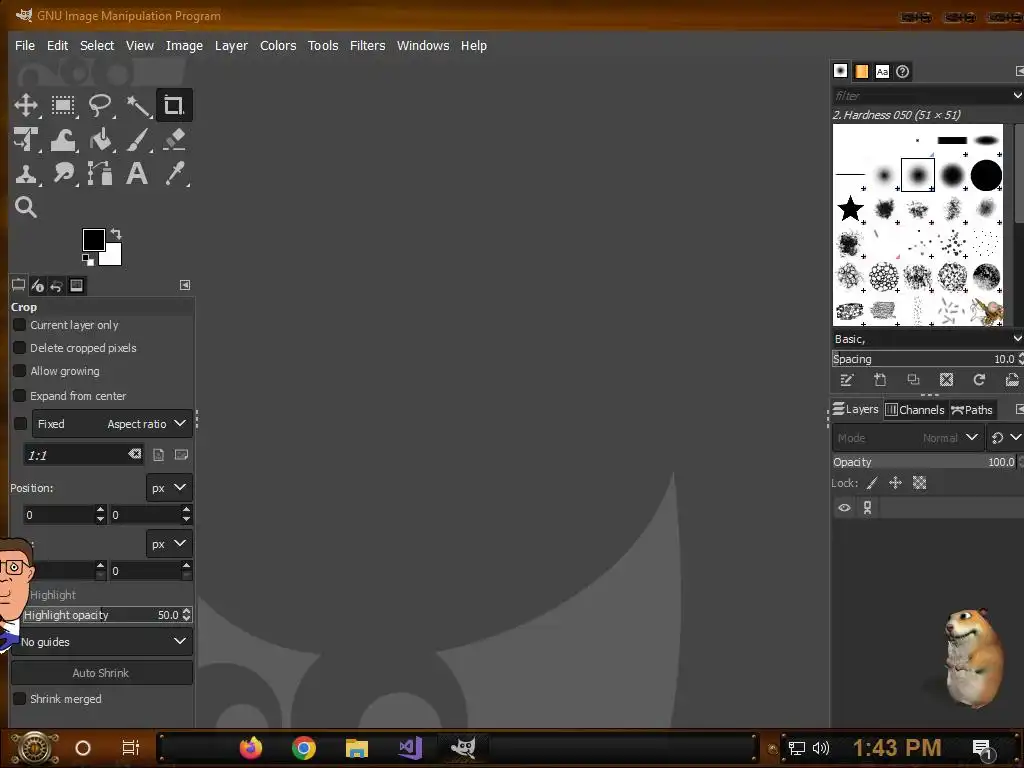Open the Select menu
Screen dimensions: 1024x768
[x=97, y=46]
